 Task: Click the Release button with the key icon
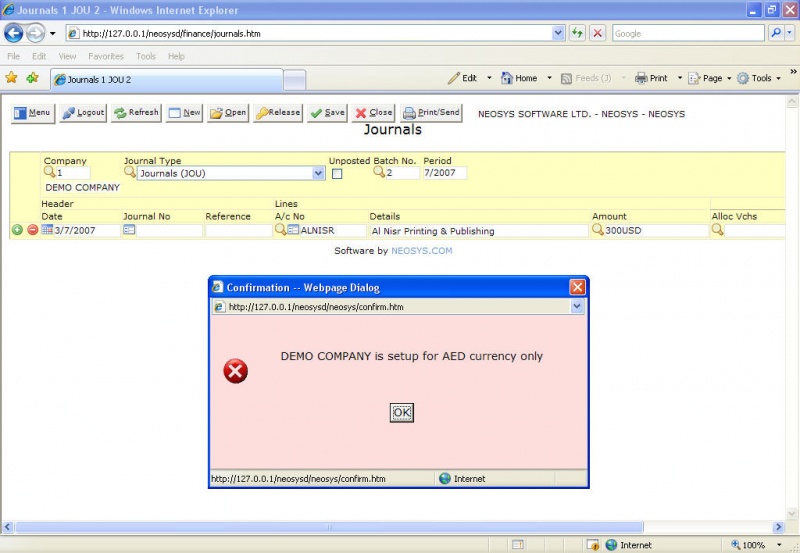[x=278, y=113]
